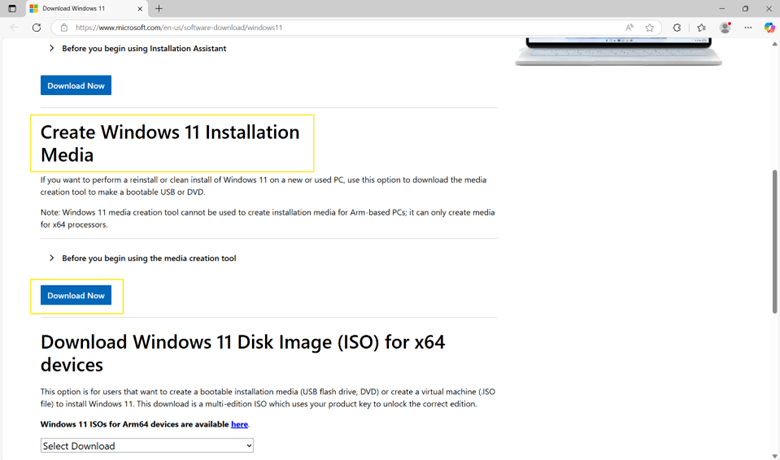Screen dimensions: 780x460
Task: Add page to favorites star icon
Action: click(x=649, y=27)
